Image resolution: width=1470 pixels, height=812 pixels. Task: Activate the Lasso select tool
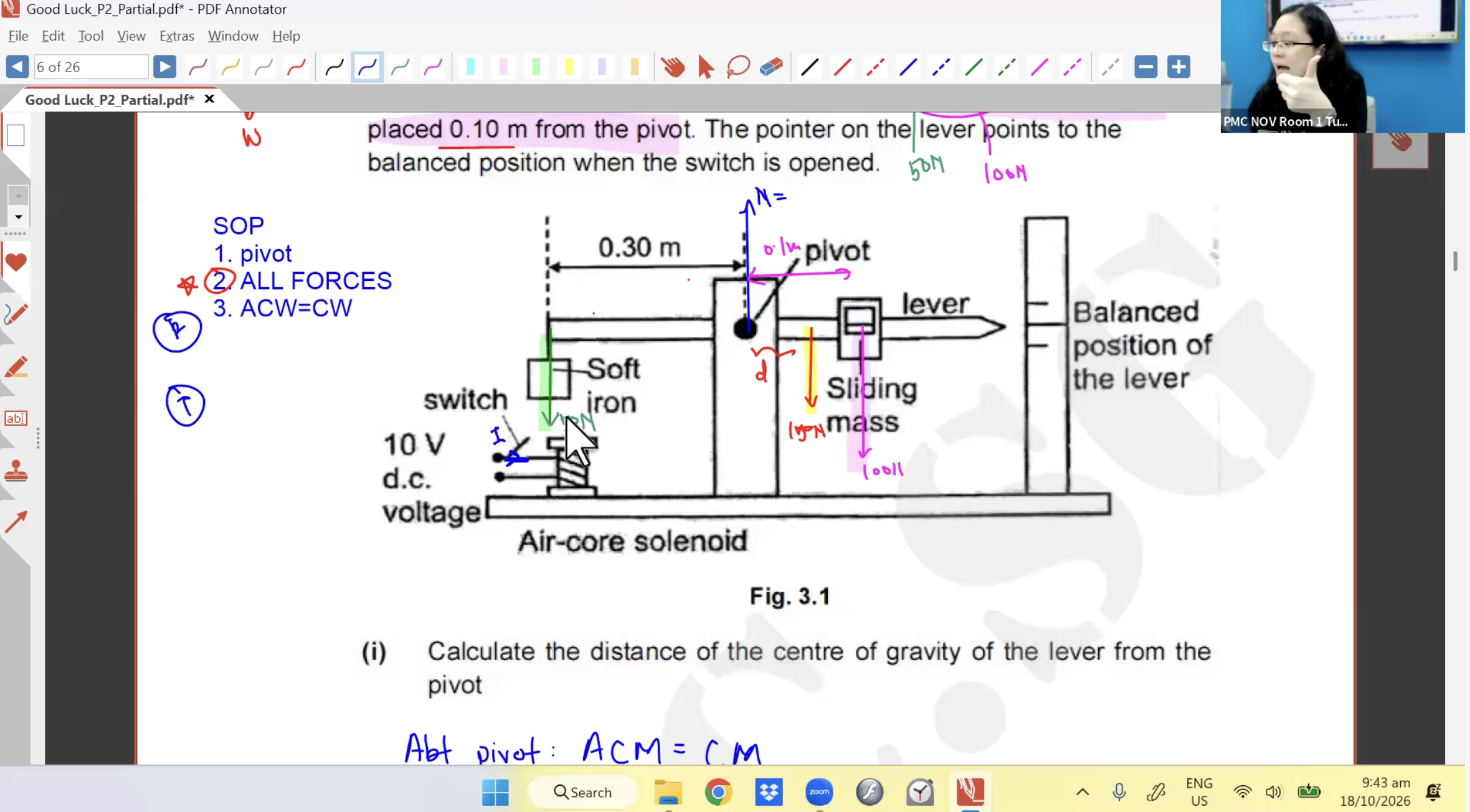click(738, 67)
